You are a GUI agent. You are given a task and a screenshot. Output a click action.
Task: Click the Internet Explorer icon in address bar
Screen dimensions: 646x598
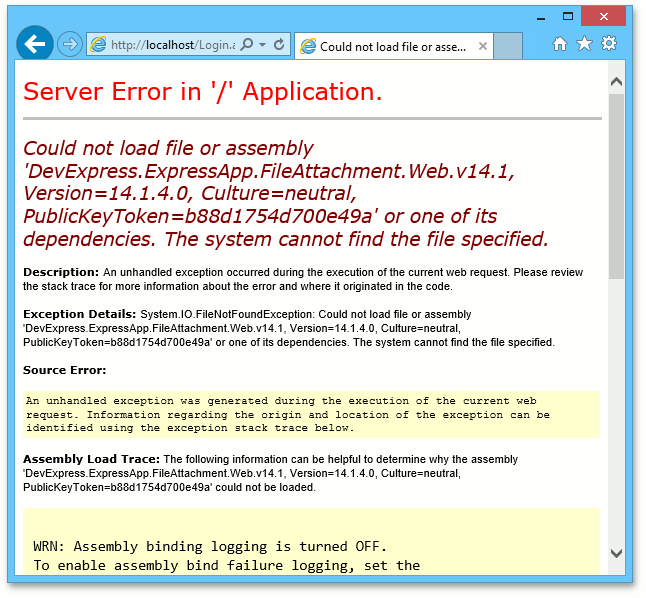tap(98, 45)
